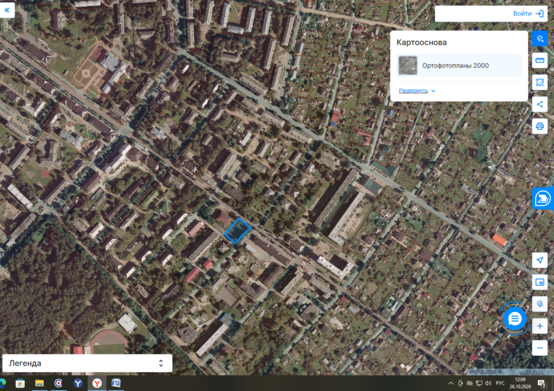Expand the Развернуть basemap list
Screen dimensions: 554x391
coord(417,91)
